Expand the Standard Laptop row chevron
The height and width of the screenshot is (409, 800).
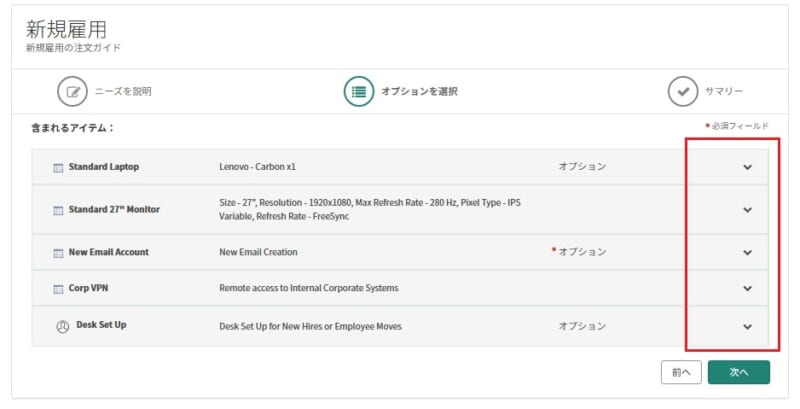[747, 167]
